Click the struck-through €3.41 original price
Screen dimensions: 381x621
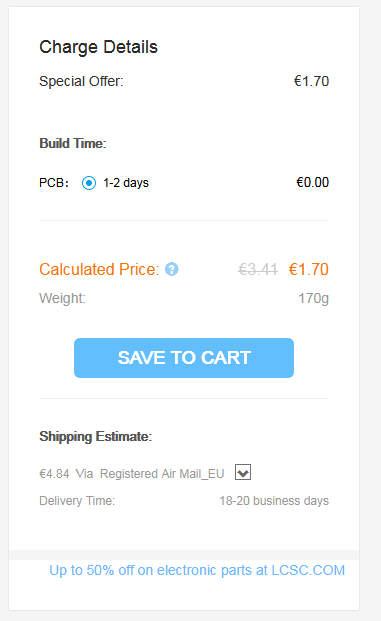258,270
